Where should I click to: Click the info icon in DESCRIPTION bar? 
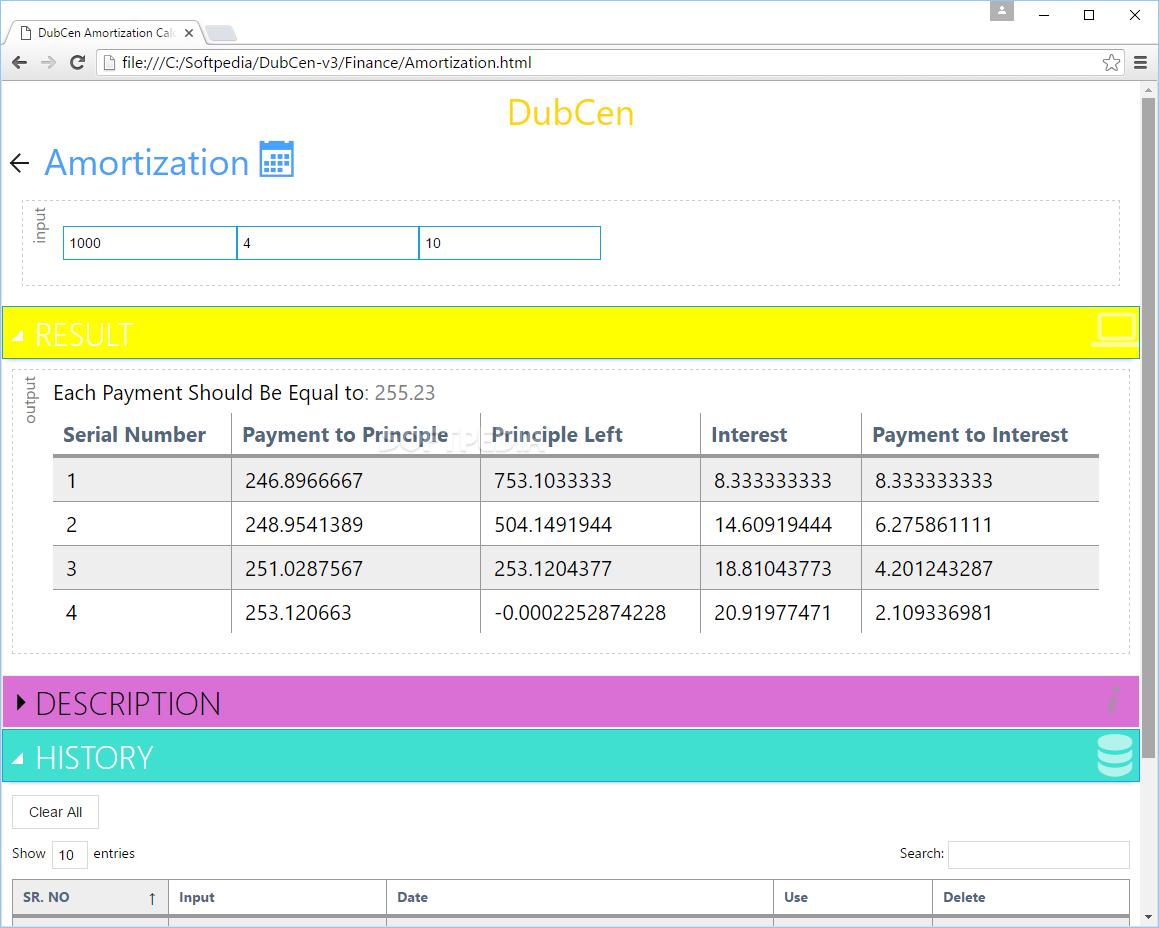pos(1114,700)
